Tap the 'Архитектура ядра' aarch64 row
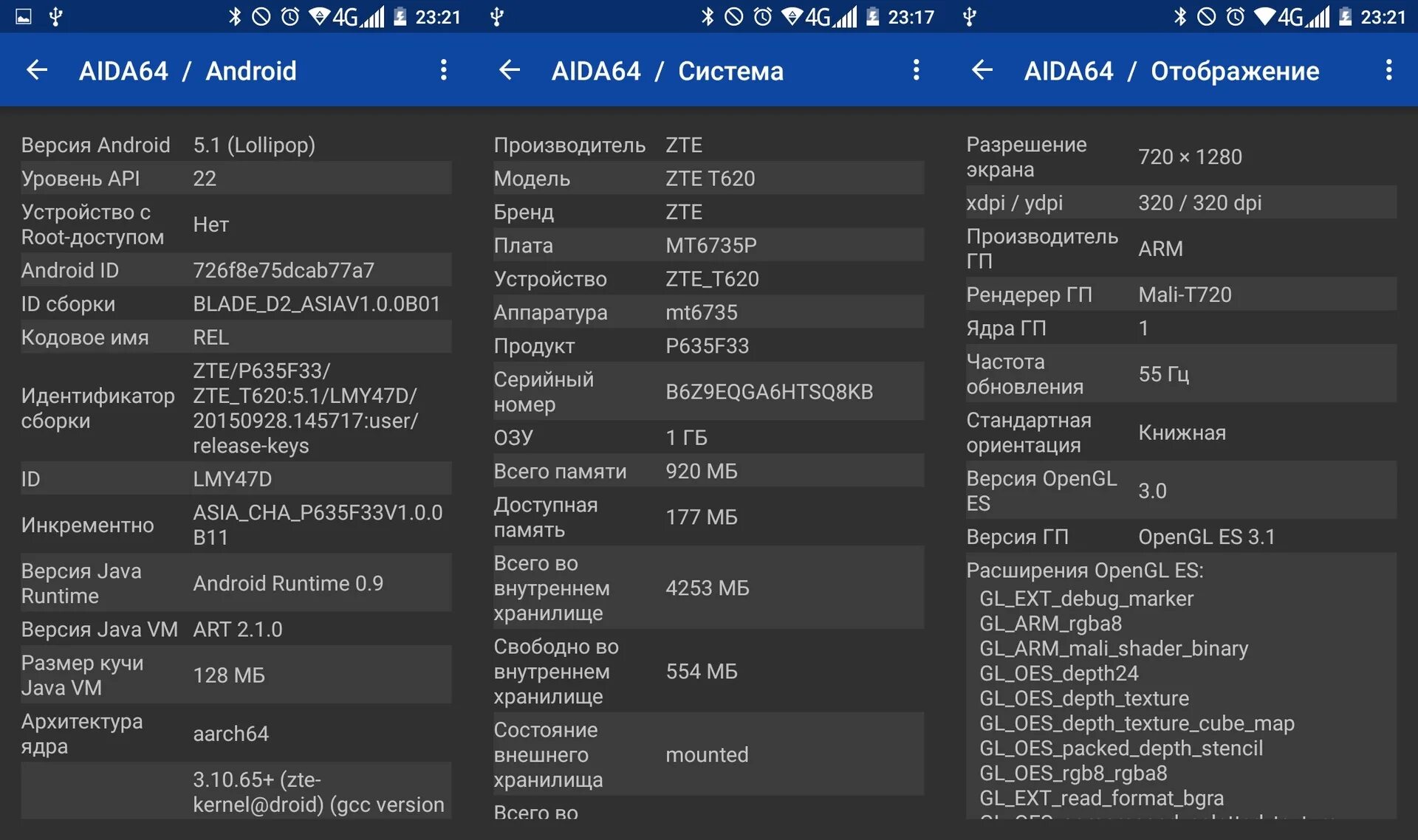The height and width of the screenshot is (840, 1418). pyautogui.click(x=236, y=733)
